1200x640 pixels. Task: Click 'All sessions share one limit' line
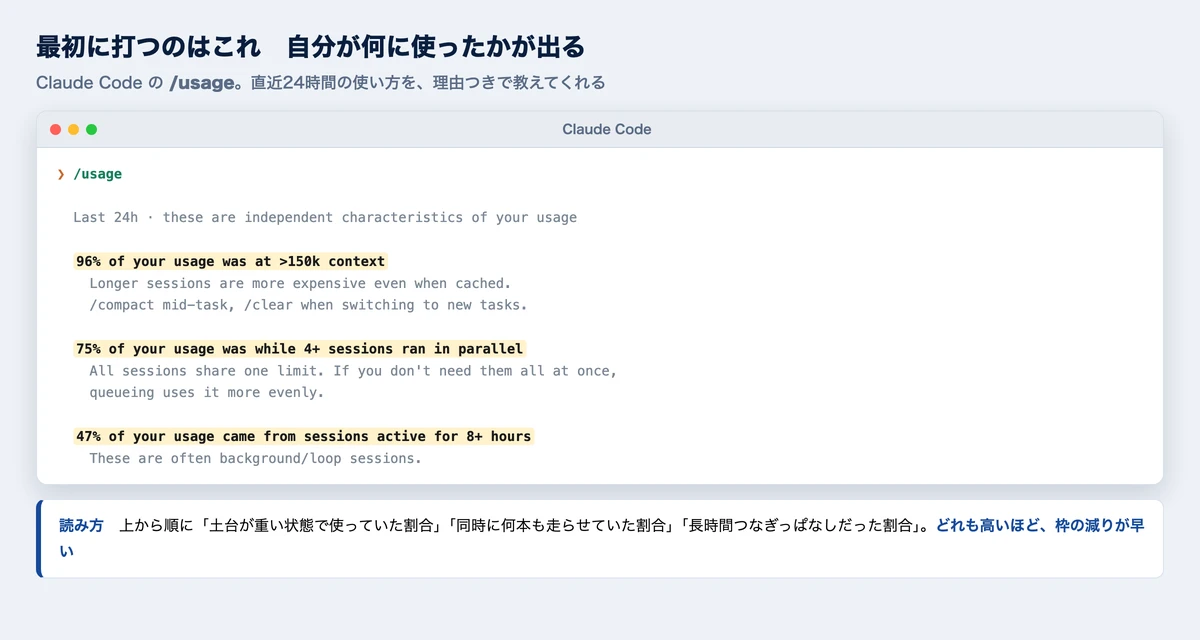click(x=353, y=371)
